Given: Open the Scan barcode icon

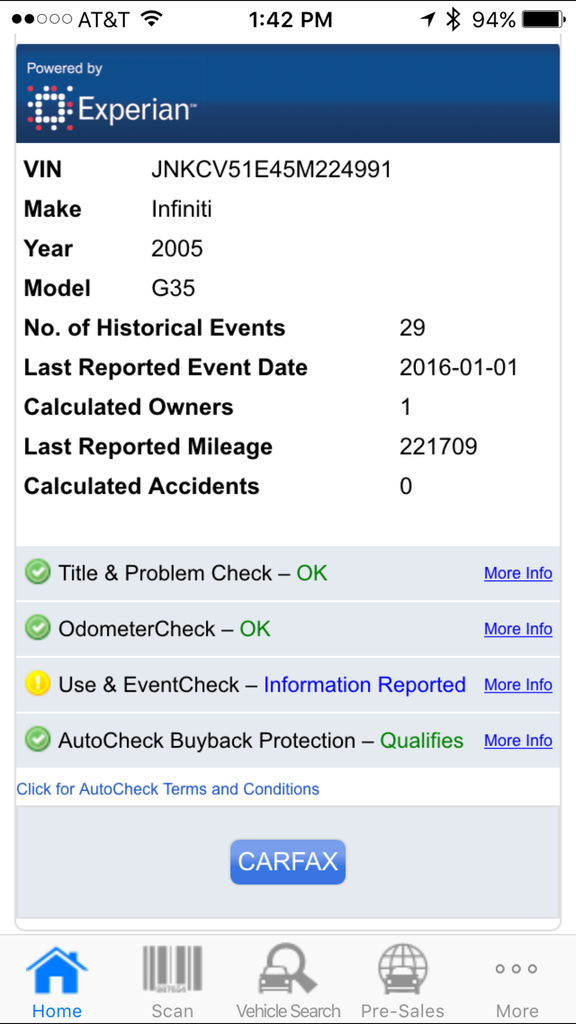Looking at the screenshot, I should click(172, 970).
